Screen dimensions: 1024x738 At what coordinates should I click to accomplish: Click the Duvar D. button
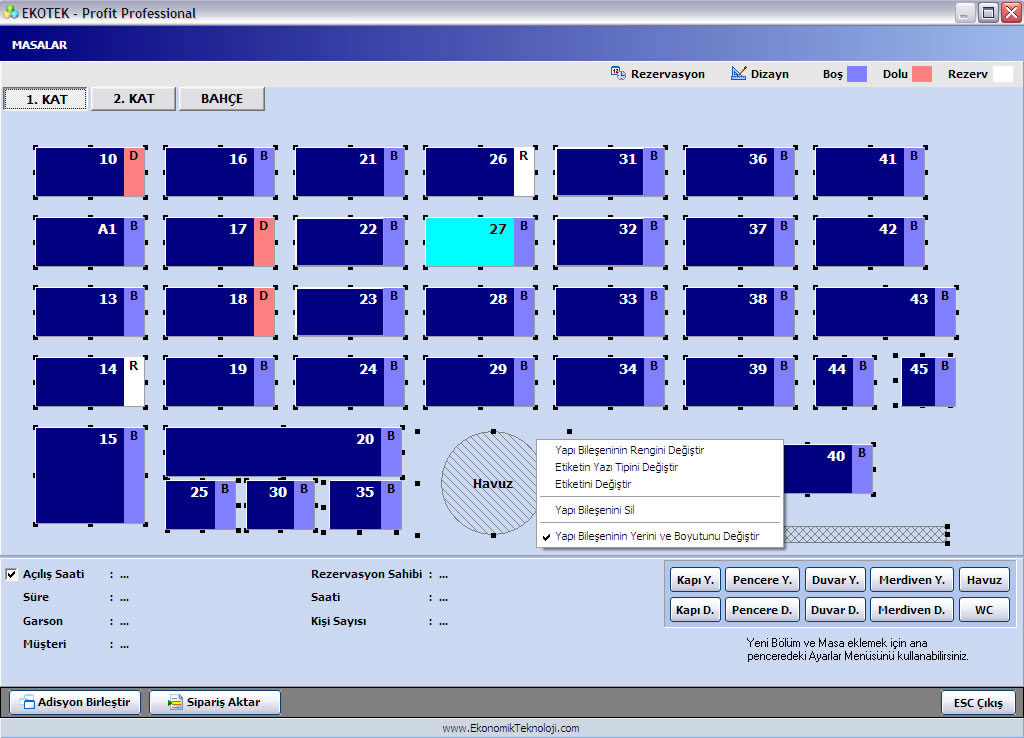(x=835, y=610)
